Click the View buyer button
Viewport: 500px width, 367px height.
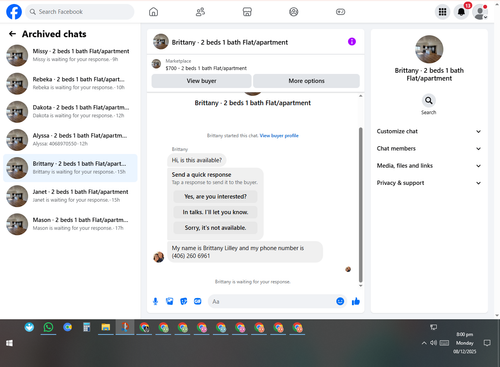201,81
